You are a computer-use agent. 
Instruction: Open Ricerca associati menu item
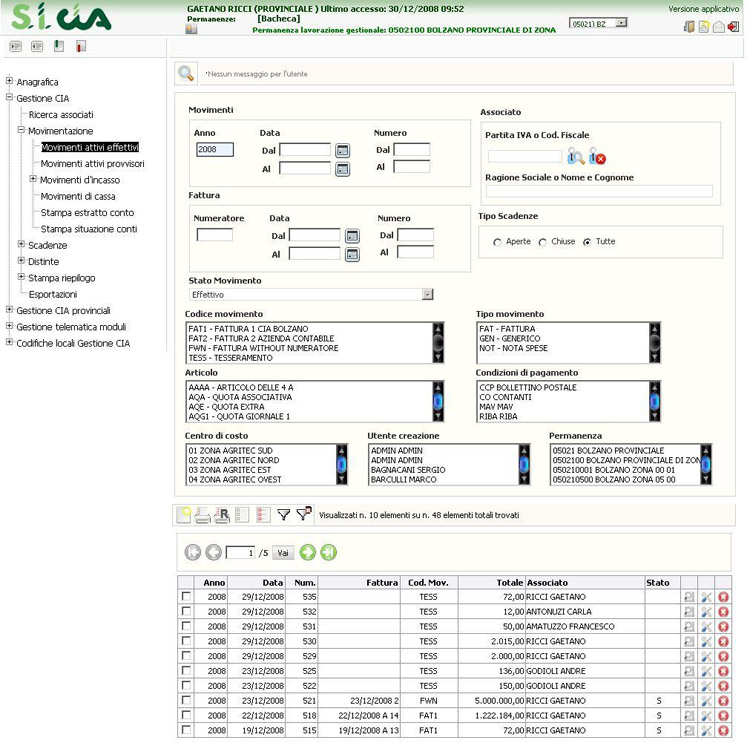coord(61,115)
